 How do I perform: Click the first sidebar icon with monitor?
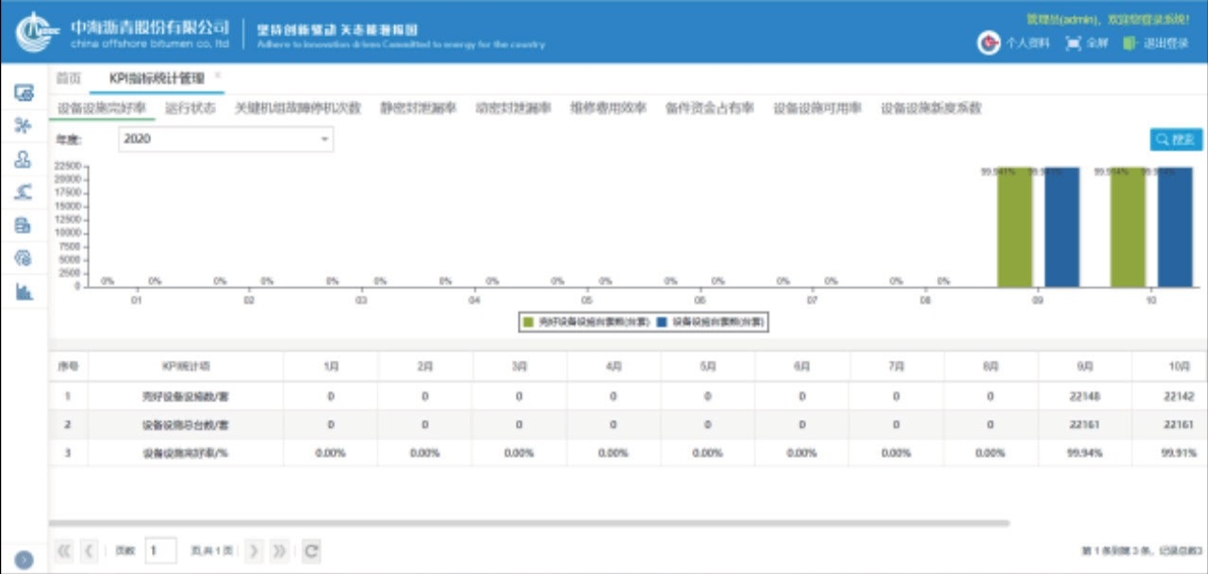point(24,93)
